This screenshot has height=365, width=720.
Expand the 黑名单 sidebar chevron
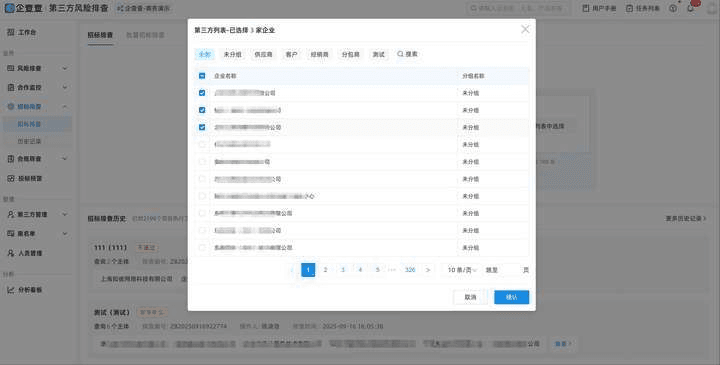(x=65, y=234)
